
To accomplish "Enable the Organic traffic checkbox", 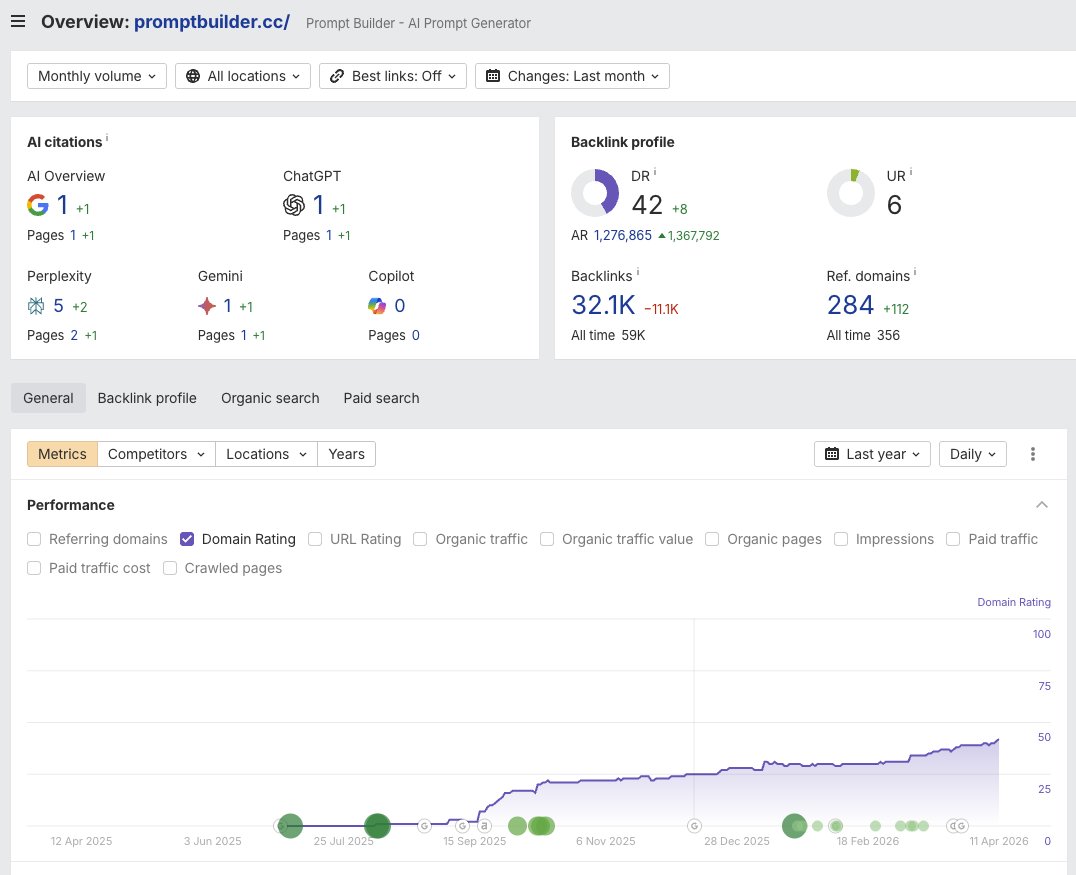I will [420, 539].
